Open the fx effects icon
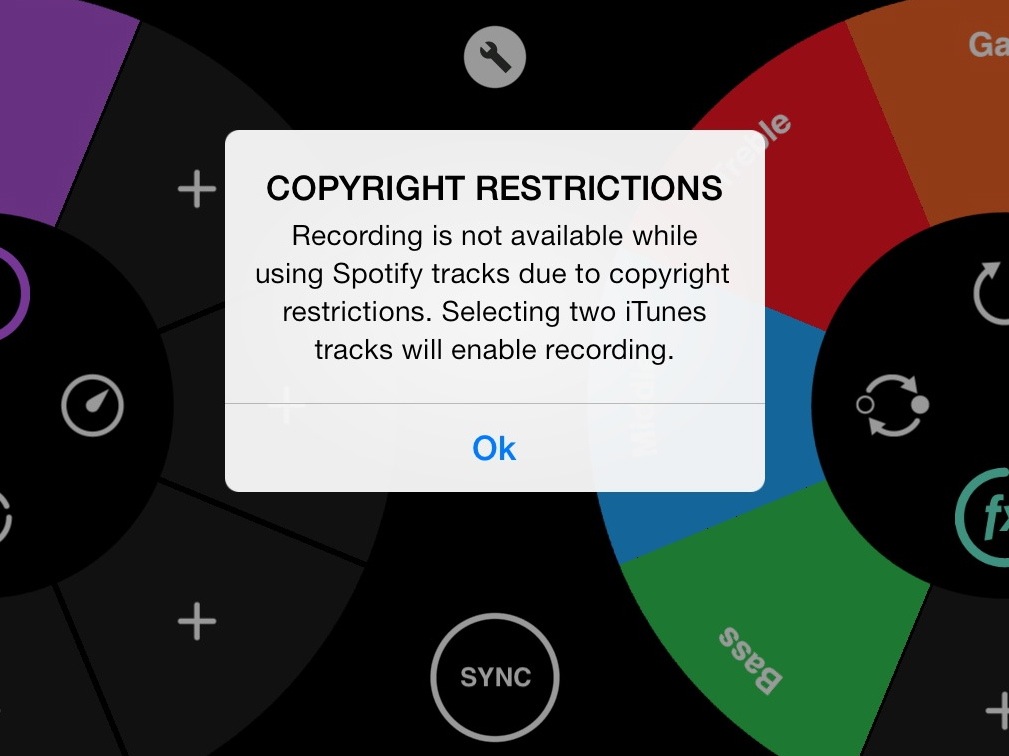1009x756 pixels. [985, 517]
